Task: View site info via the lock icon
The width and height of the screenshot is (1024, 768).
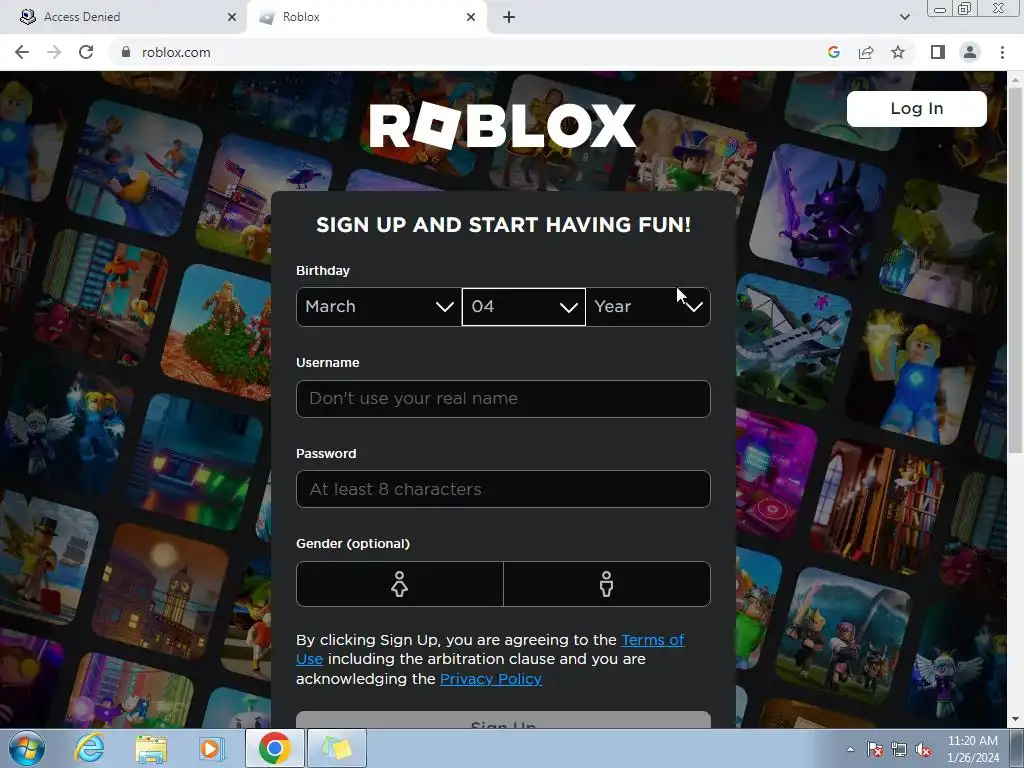Action: pos(126,52)
